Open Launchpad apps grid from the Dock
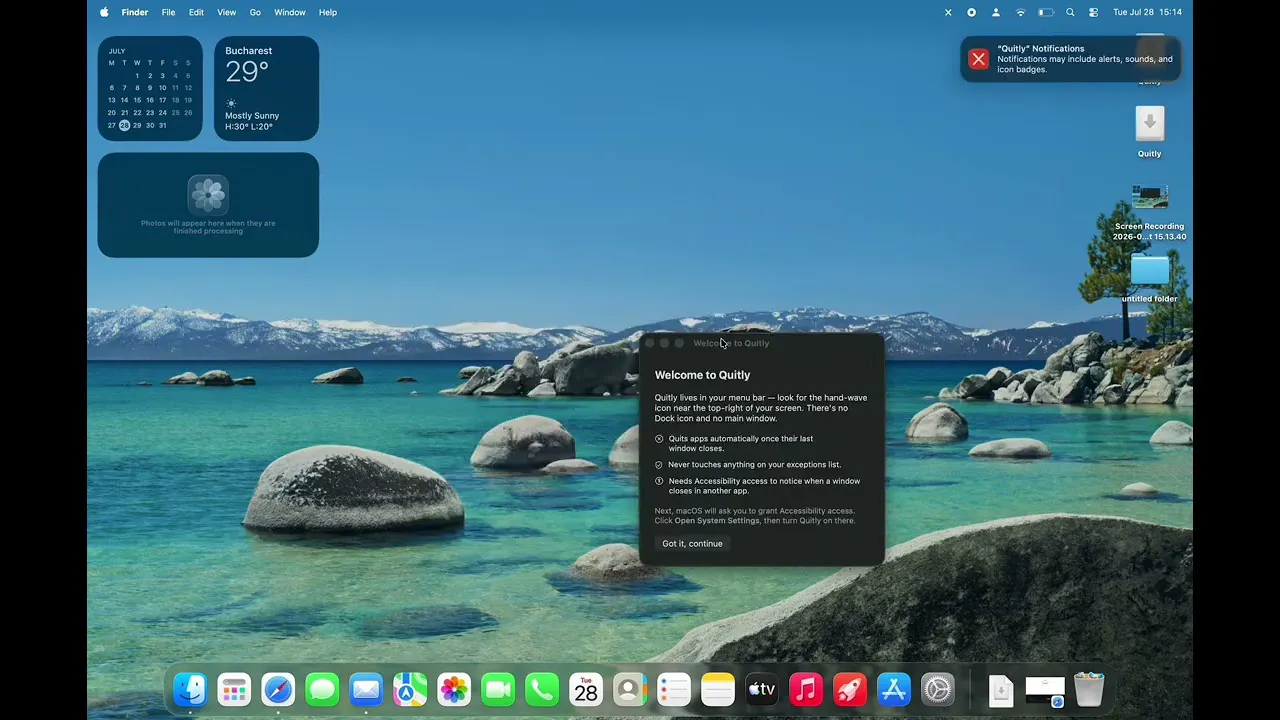The image size is (1280, 720). (x=234, y=689)
